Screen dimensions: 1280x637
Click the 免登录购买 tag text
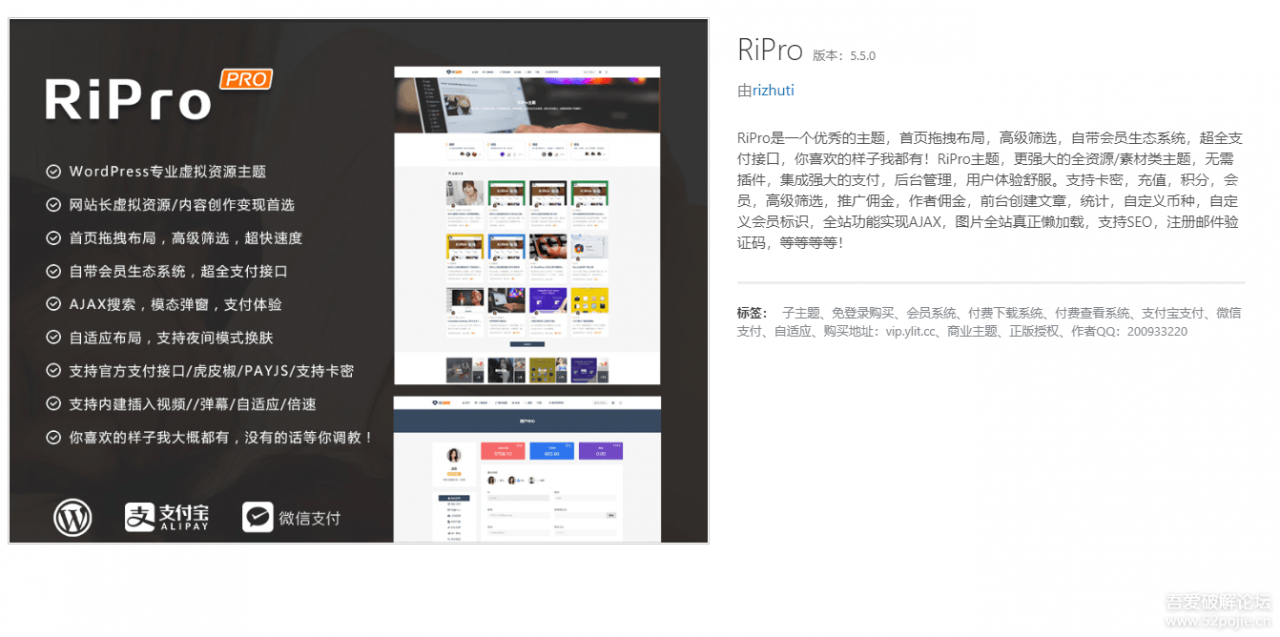pos(863,313)
